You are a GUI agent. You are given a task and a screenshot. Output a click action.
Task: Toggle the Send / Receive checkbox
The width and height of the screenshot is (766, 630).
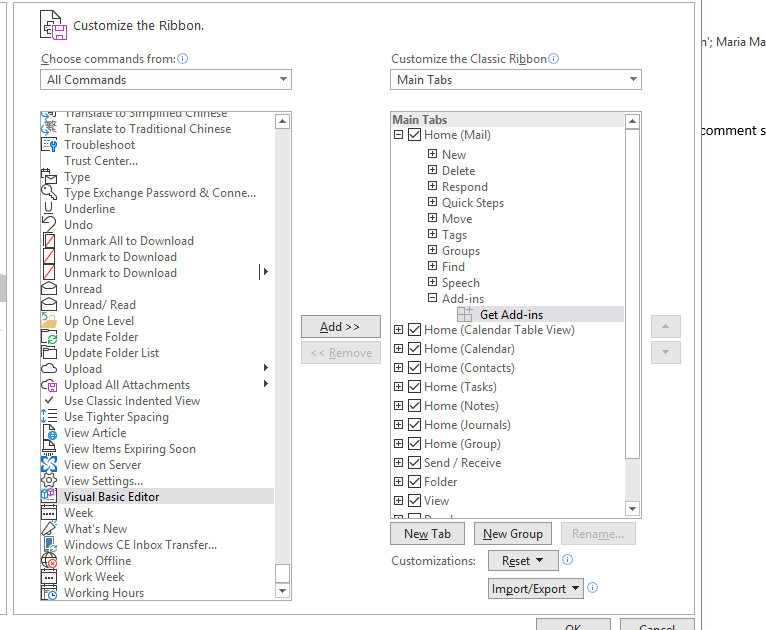click(x=414, y=462)
